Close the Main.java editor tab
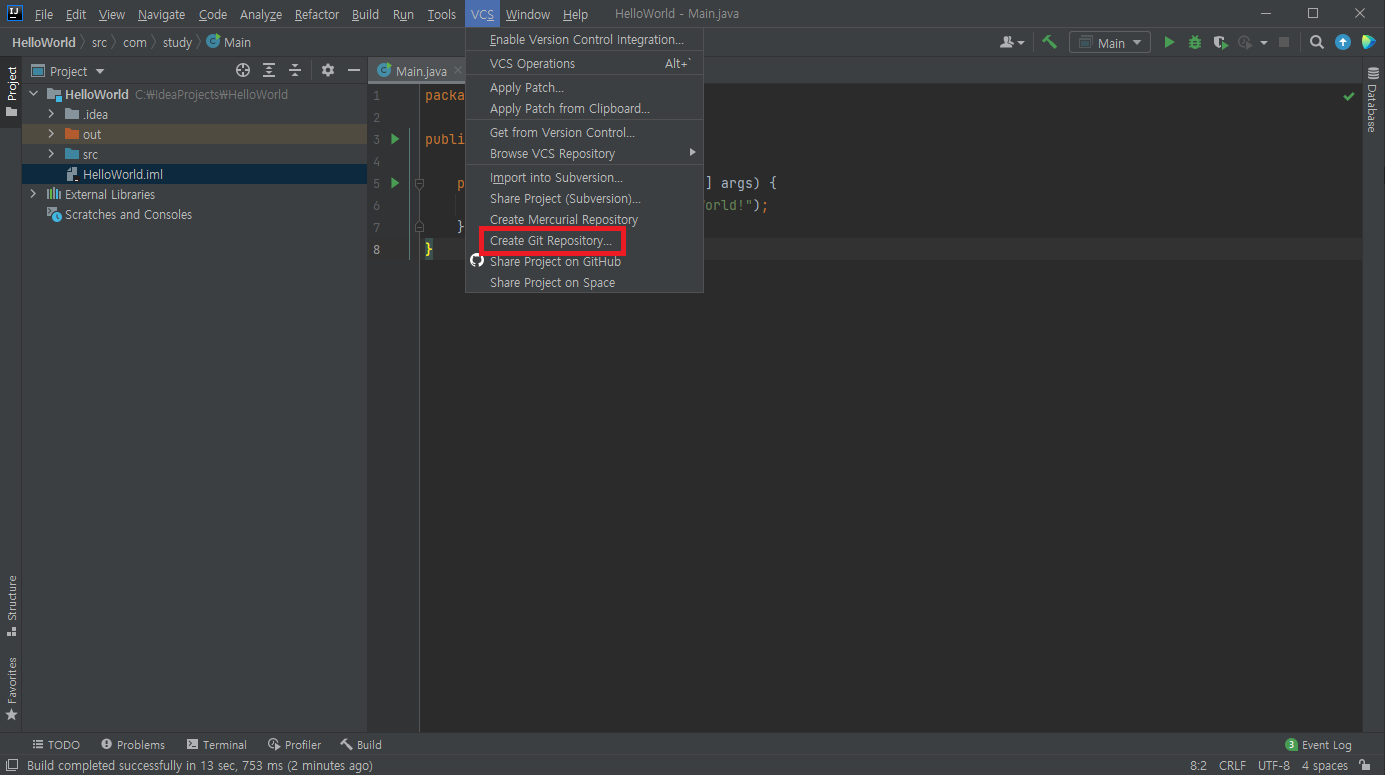 (458, 71)
